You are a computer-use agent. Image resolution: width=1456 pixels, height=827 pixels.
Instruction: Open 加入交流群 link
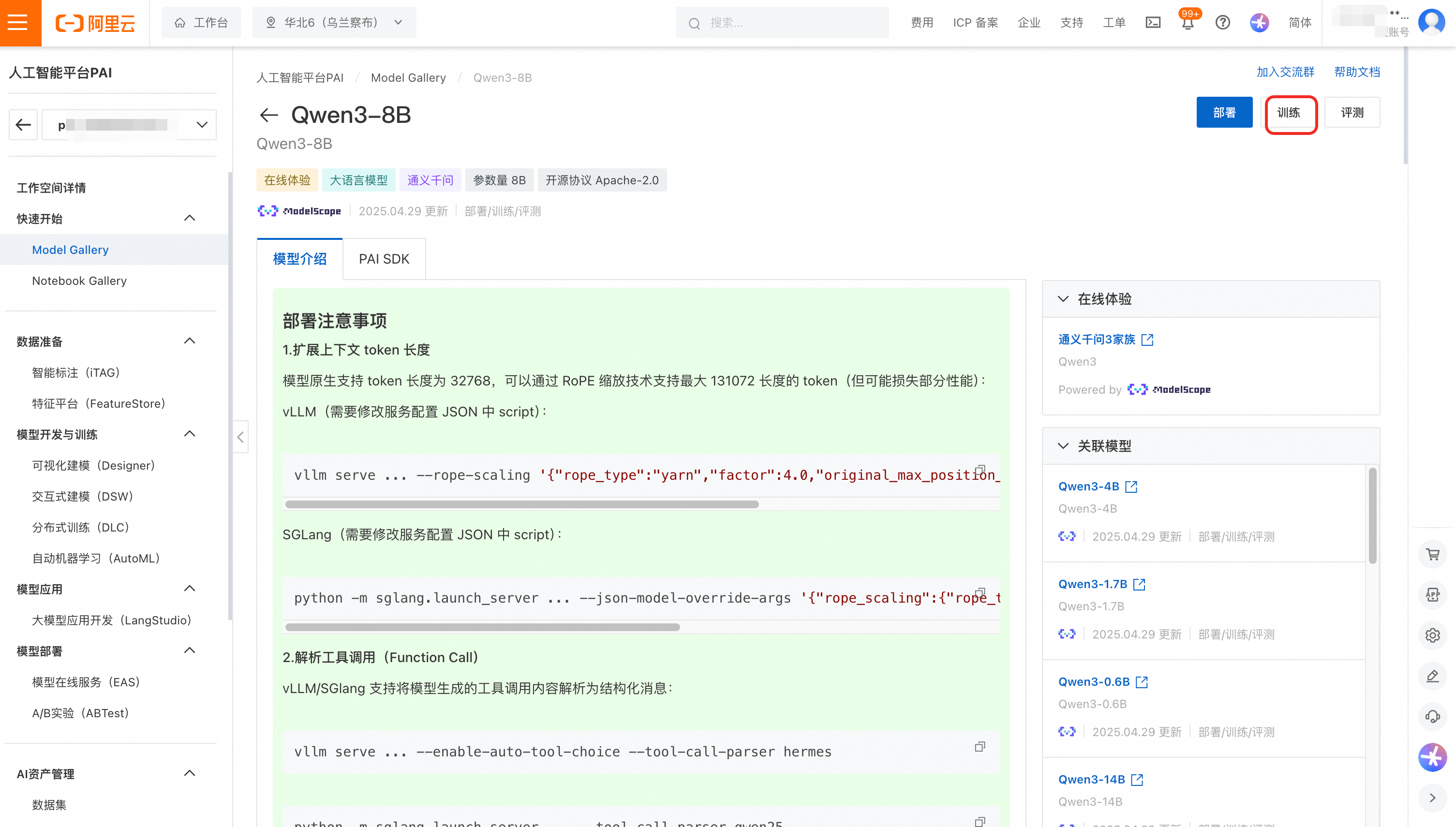pos(1285,72)
